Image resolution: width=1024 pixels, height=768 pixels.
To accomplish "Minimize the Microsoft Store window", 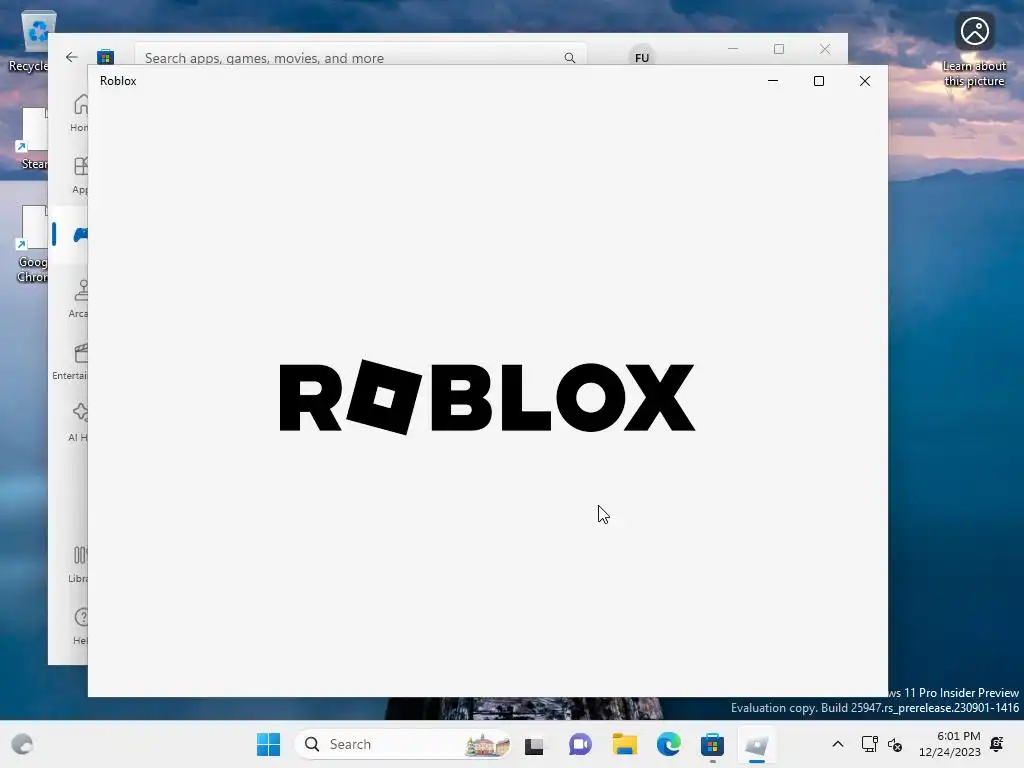I will point(733,49).
